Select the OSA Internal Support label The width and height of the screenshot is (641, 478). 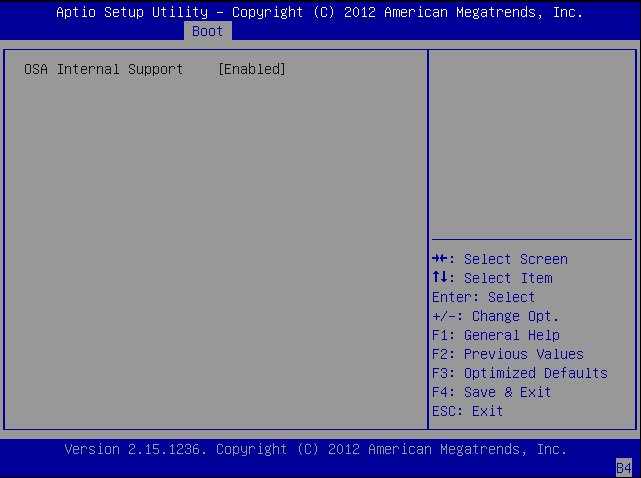tap(103, 69)
